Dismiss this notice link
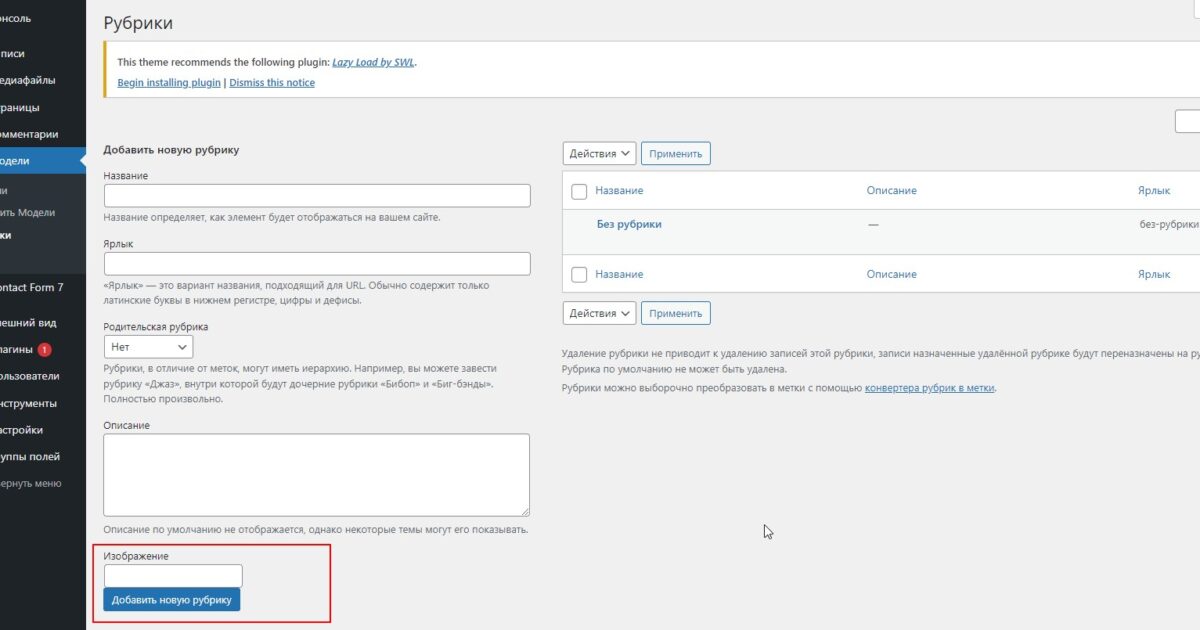1200x630 pixels. coord(272,83)
